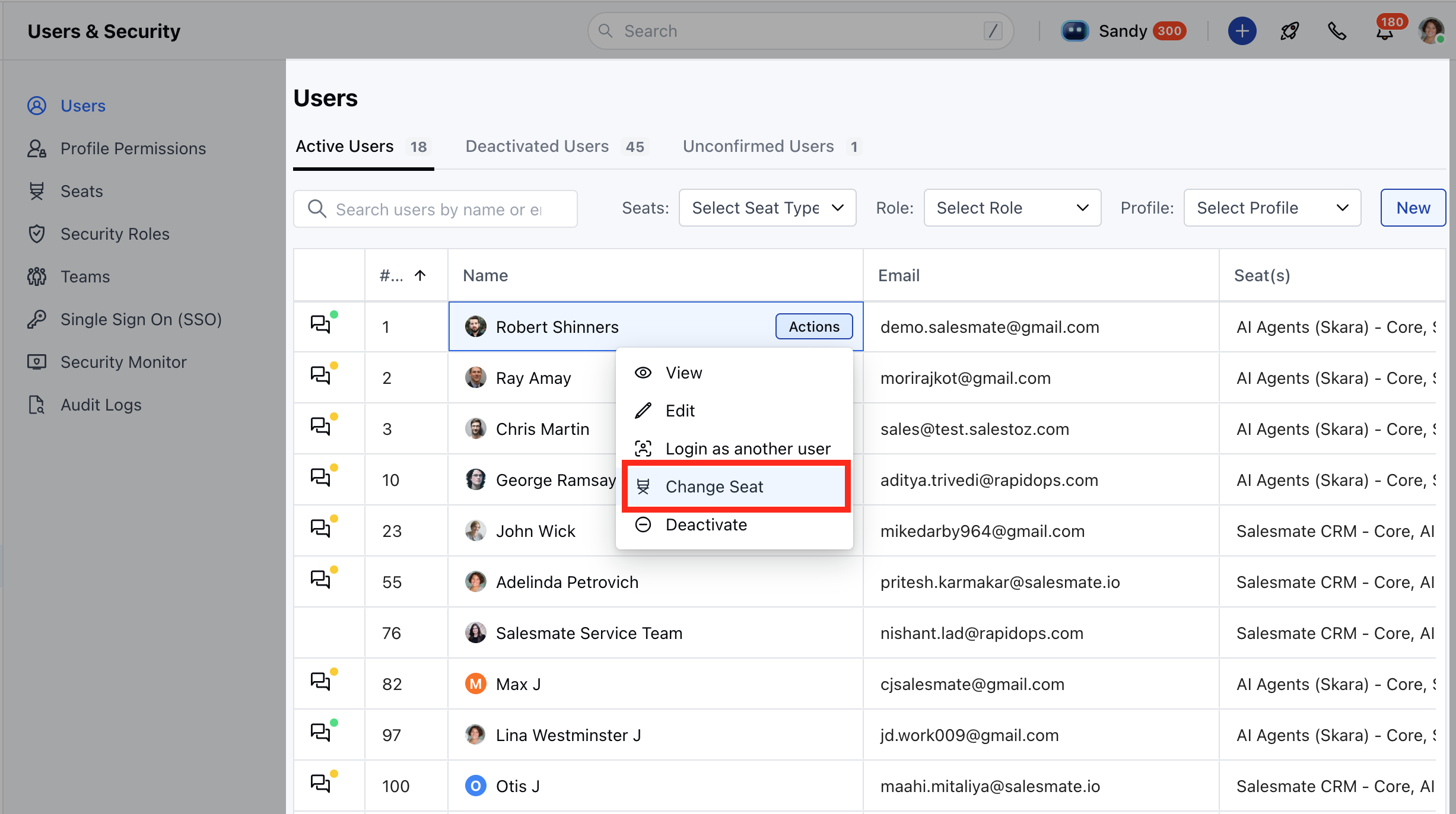The height and width of the screenshot is (814, 1456).
Task: Open the notifications bell
Action: pos(1384,32)
